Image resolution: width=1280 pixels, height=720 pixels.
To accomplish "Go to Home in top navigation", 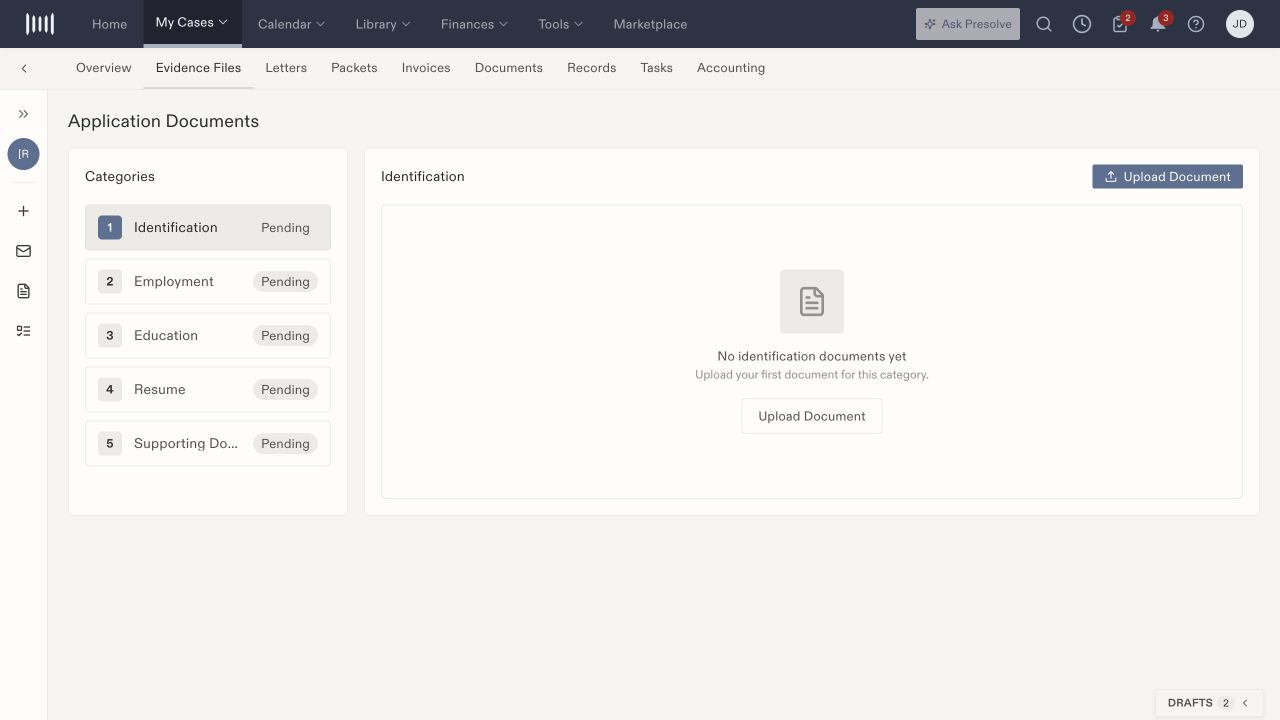I will 110,24.
